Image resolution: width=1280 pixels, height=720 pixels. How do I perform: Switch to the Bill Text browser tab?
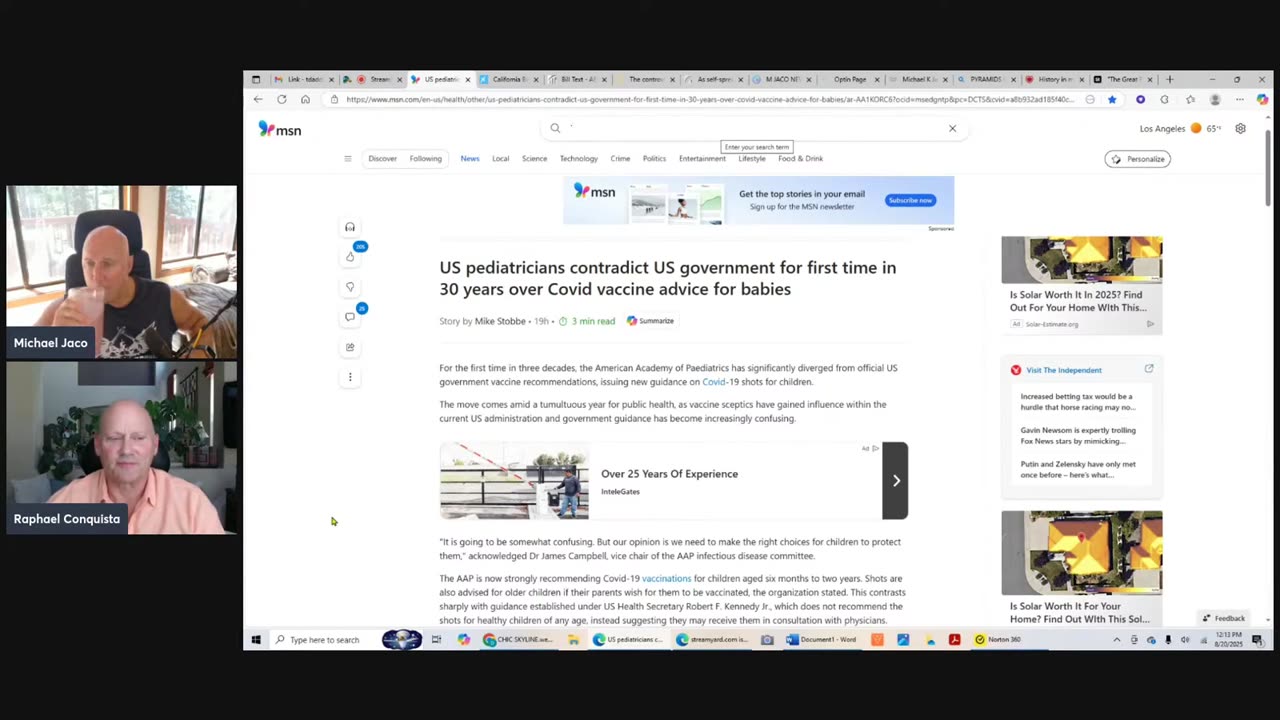pyautogui.click(x=577, y=79)
